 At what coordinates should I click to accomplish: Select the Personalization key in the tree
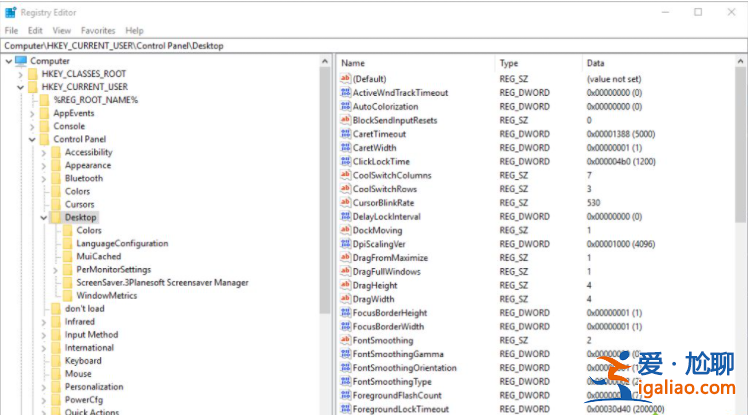pyautogui.click(x=94, y=387)
